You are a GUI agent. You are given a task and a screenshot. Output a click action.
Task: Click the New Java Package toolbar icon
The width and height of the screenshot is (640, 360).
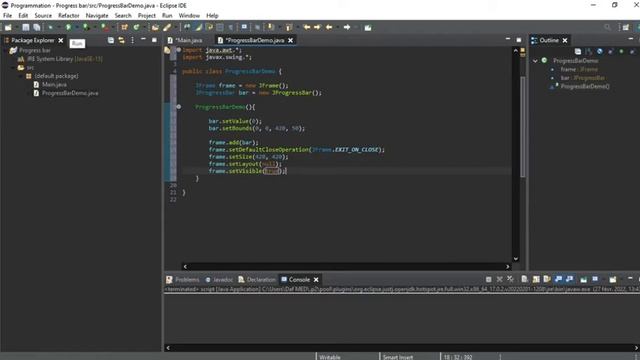coord(124,27)
